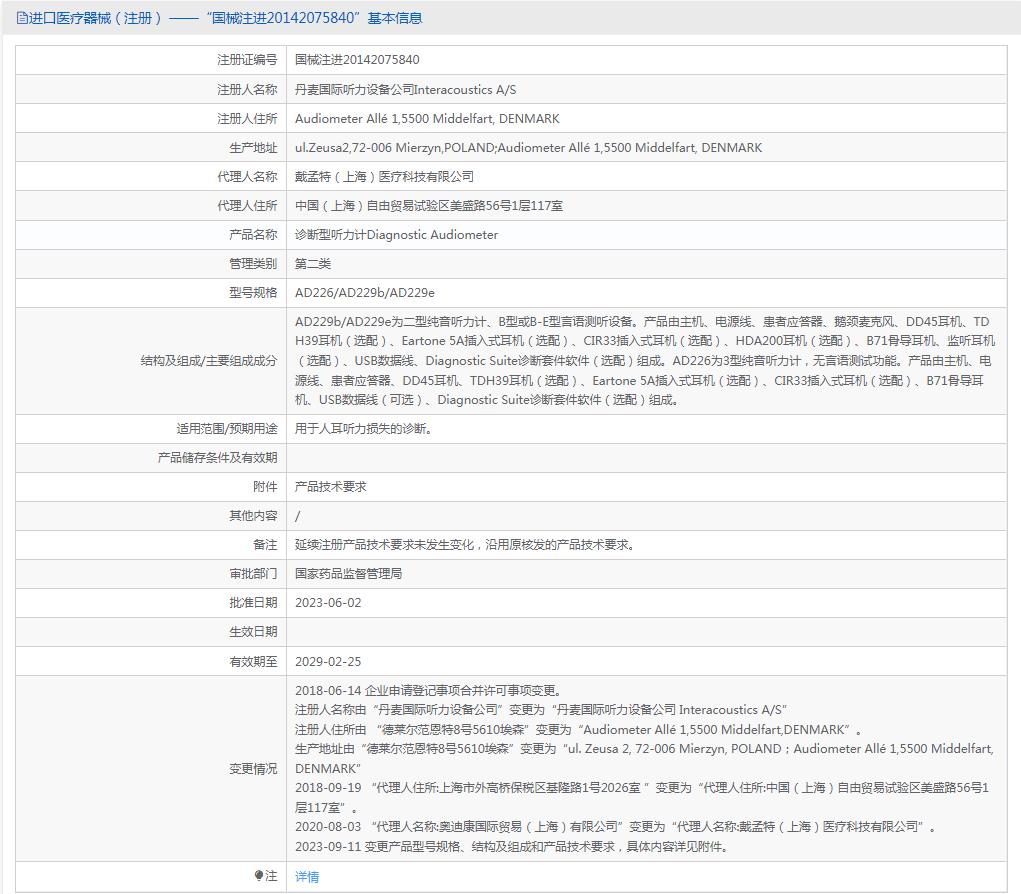This screenshot has width=1021, height=894.
Task: Click registration number 国械注进20142075840 value
Action: click(x=357, y=60)
